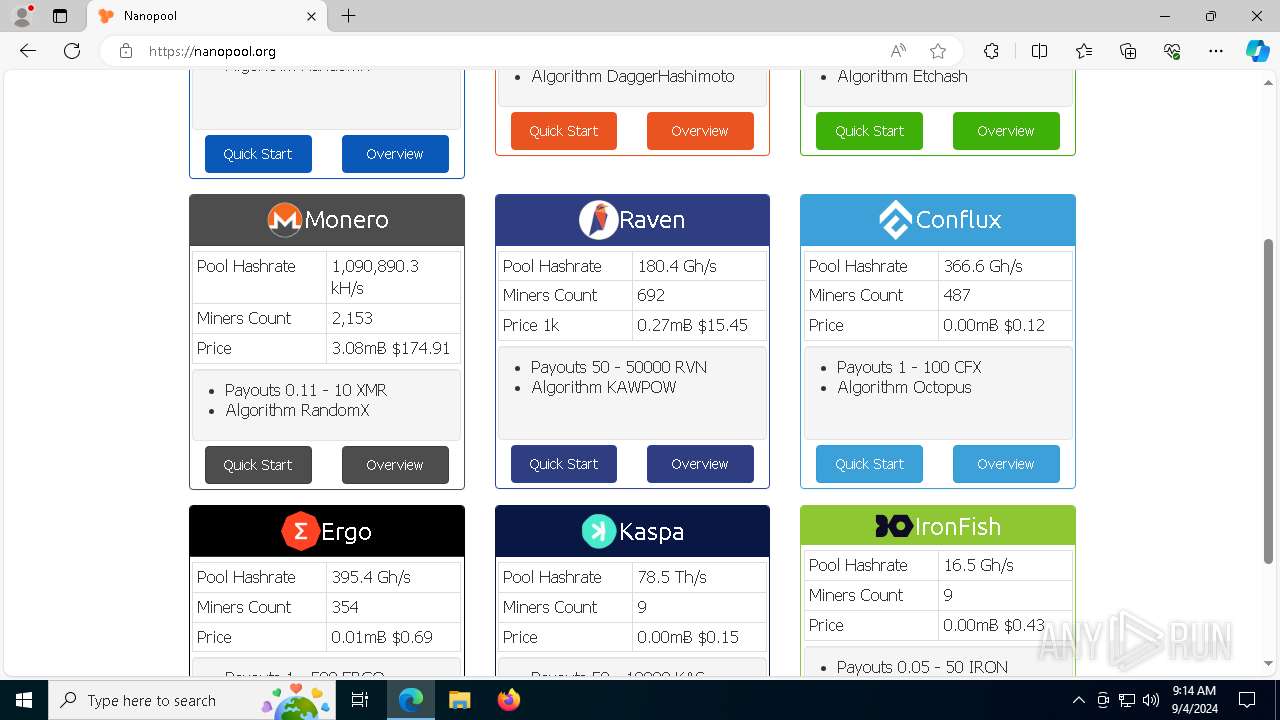Open Browser essentials
Viewport: 1280px width, 720px height.
pyautogui.click(x=1172, y=51)
